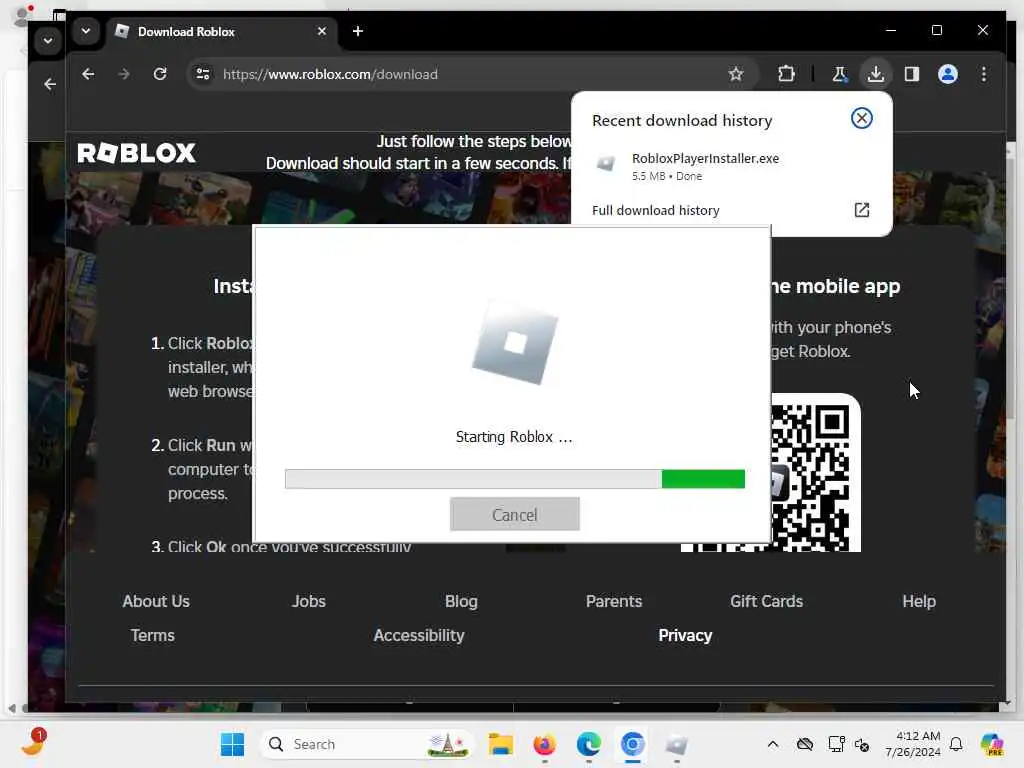Viewport: 1024px width, 768px height.
Task: Open site information icon in address bar
Action: (x=203, y=74)
